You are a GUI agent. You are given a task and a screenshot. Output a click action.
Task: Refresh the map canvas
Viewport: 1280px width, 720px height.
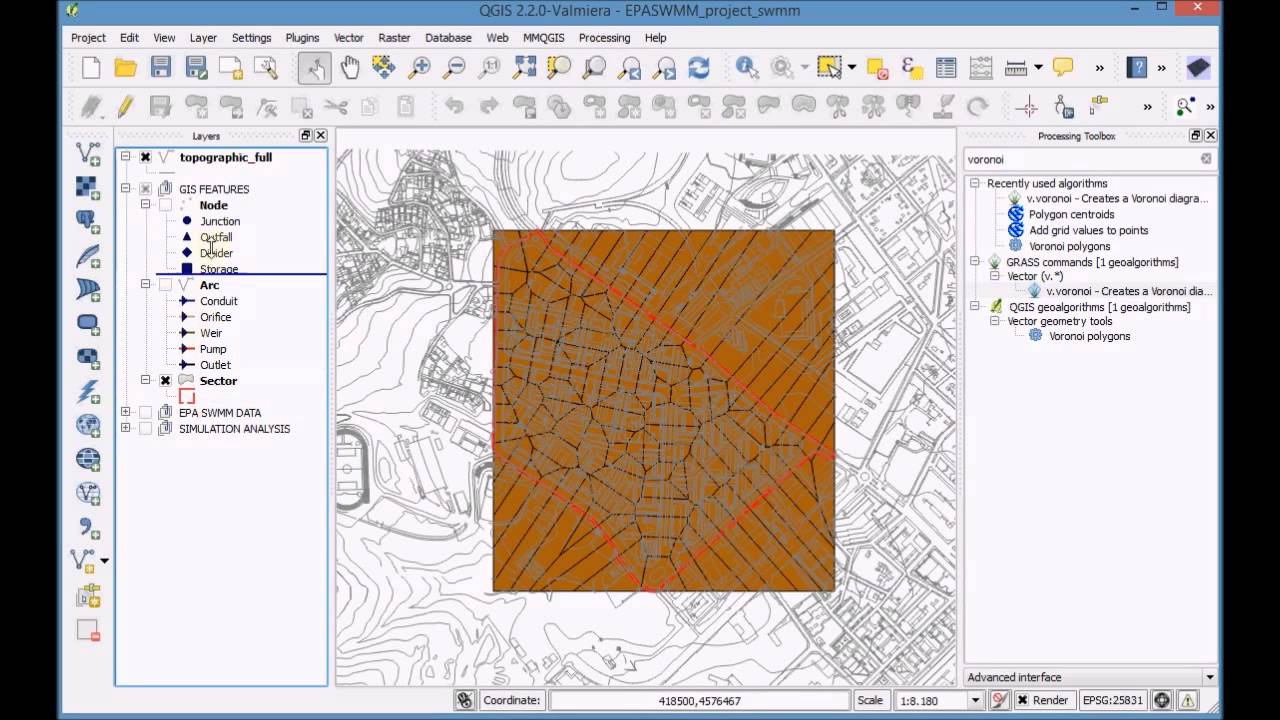click(x=699, y=67)
